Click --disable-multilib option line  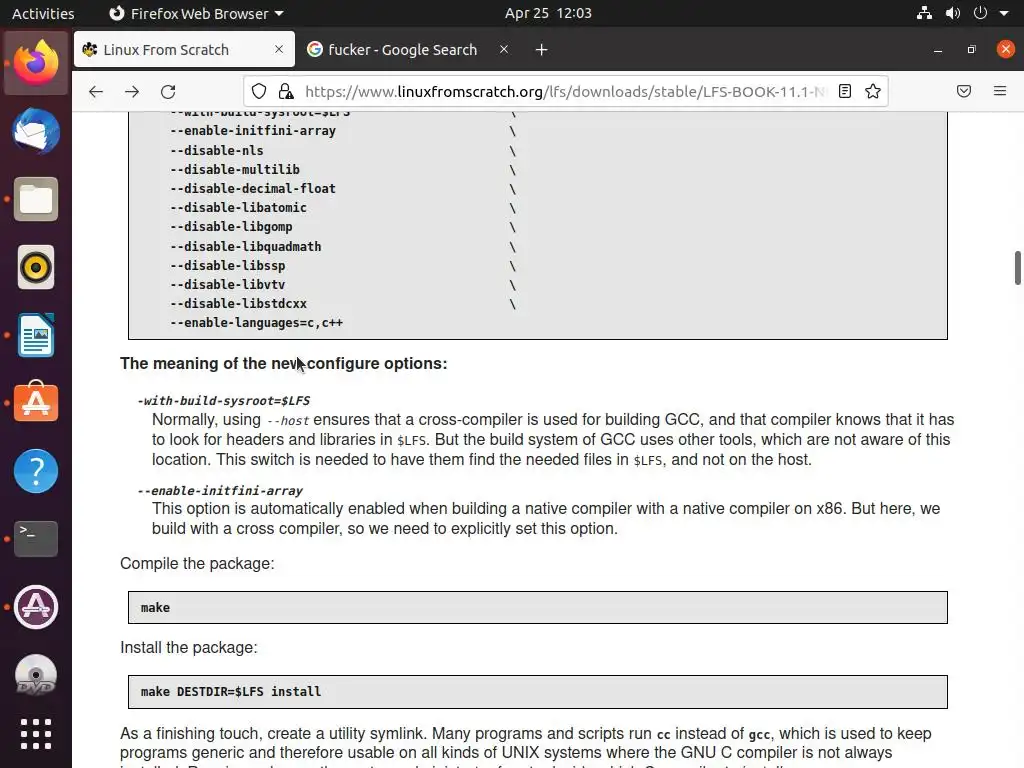(235, 170)
